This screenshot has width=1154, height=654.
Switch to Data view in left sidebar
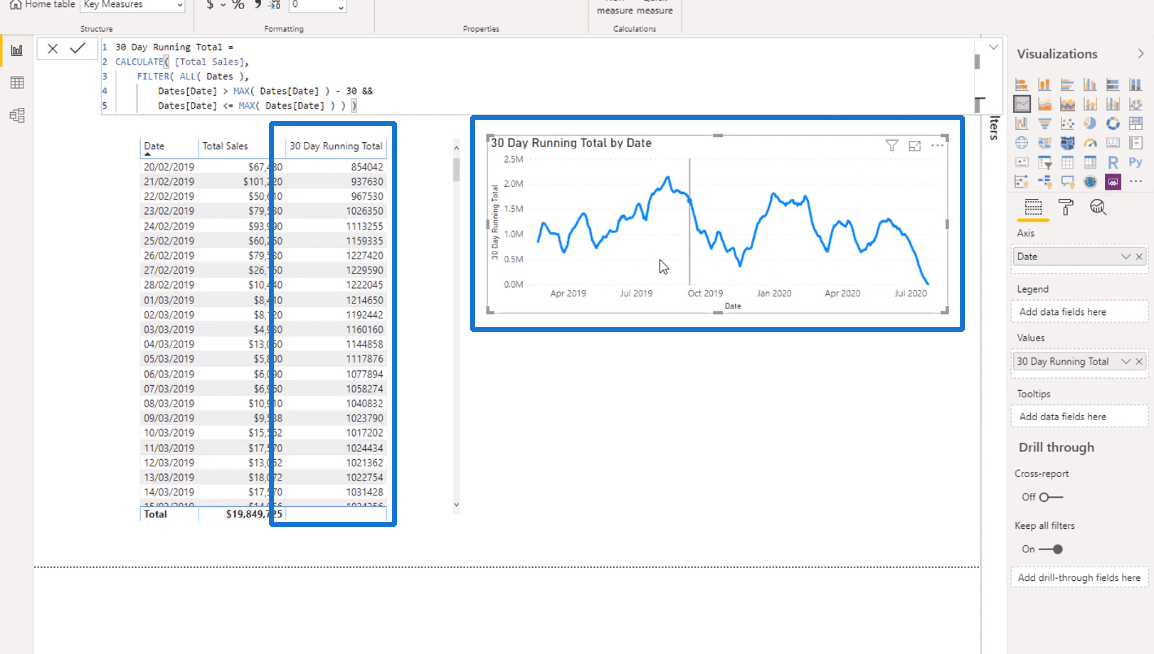17,82
